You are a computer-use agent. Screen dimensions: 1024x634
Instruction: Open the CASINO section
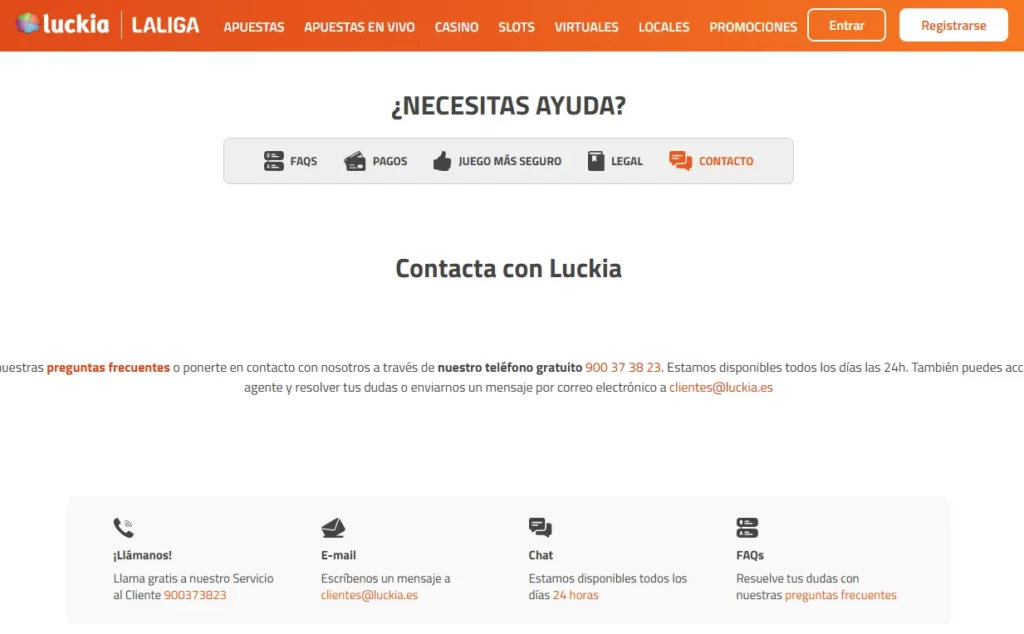pyautogui.click(x=456, y=27)
